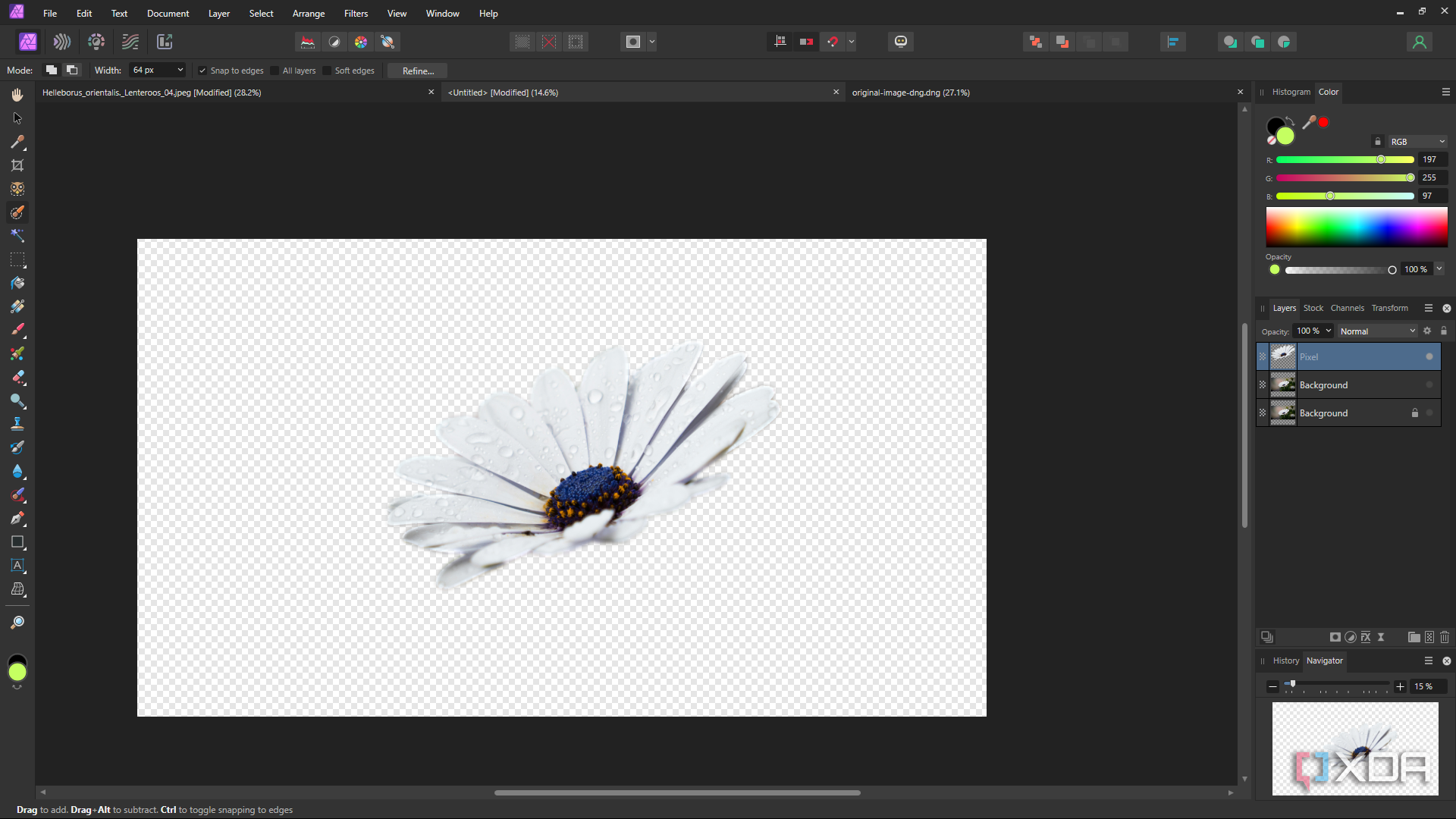Image resolution: width=1456 pixels, height=819 pixels.
Task: Click the Deselect icon with the red X
Action: (549, 42)
